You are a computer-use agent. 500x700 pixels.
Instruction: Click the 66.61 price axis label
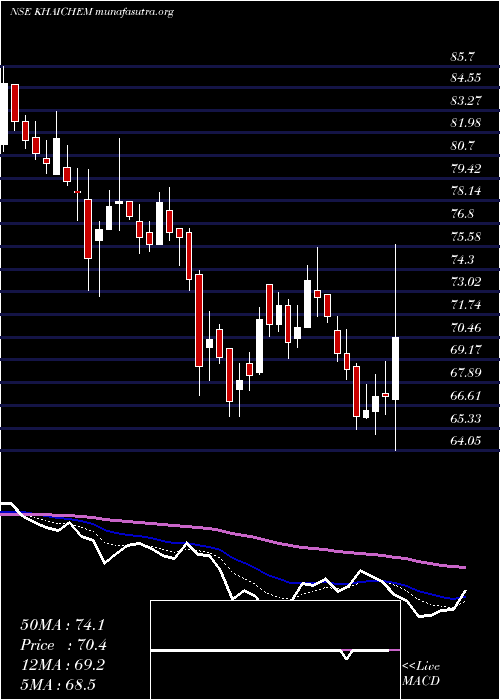pos(466,396)
